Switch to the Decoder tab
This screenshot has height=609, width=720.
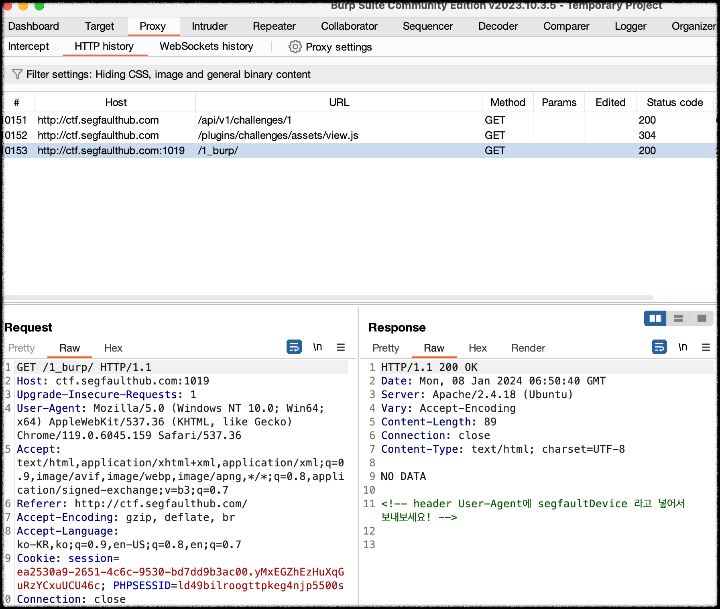498,26
